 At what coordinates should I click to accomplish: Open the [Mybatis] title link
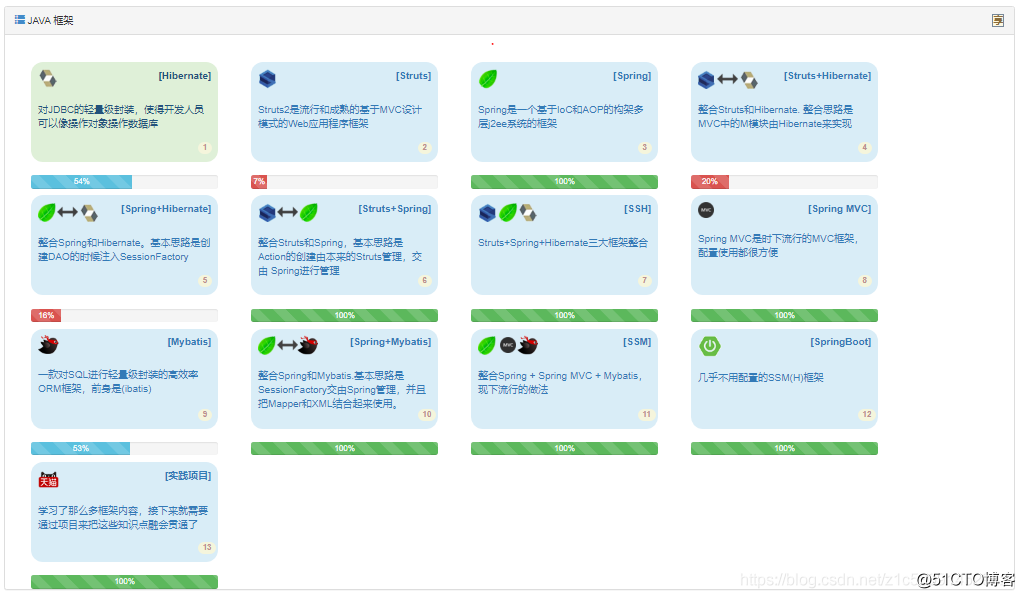(x=190, y=342)
